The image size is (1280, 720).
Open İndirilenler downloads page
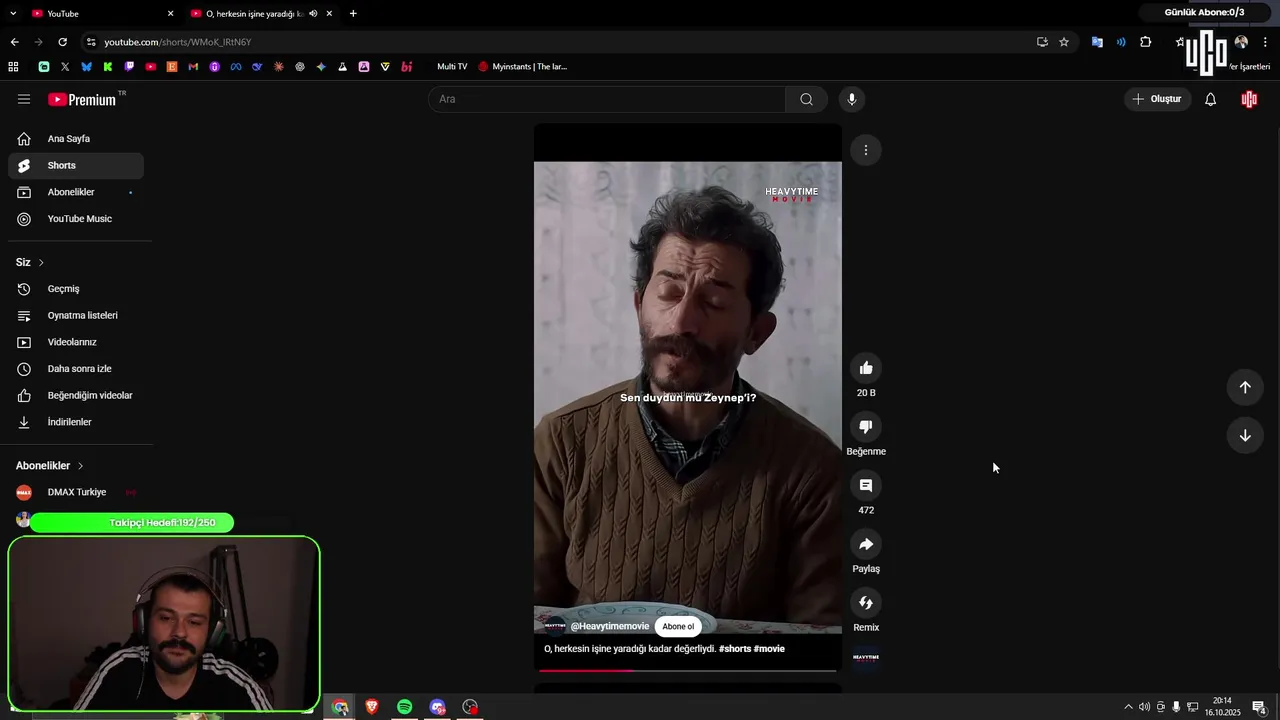click(76, 422)
